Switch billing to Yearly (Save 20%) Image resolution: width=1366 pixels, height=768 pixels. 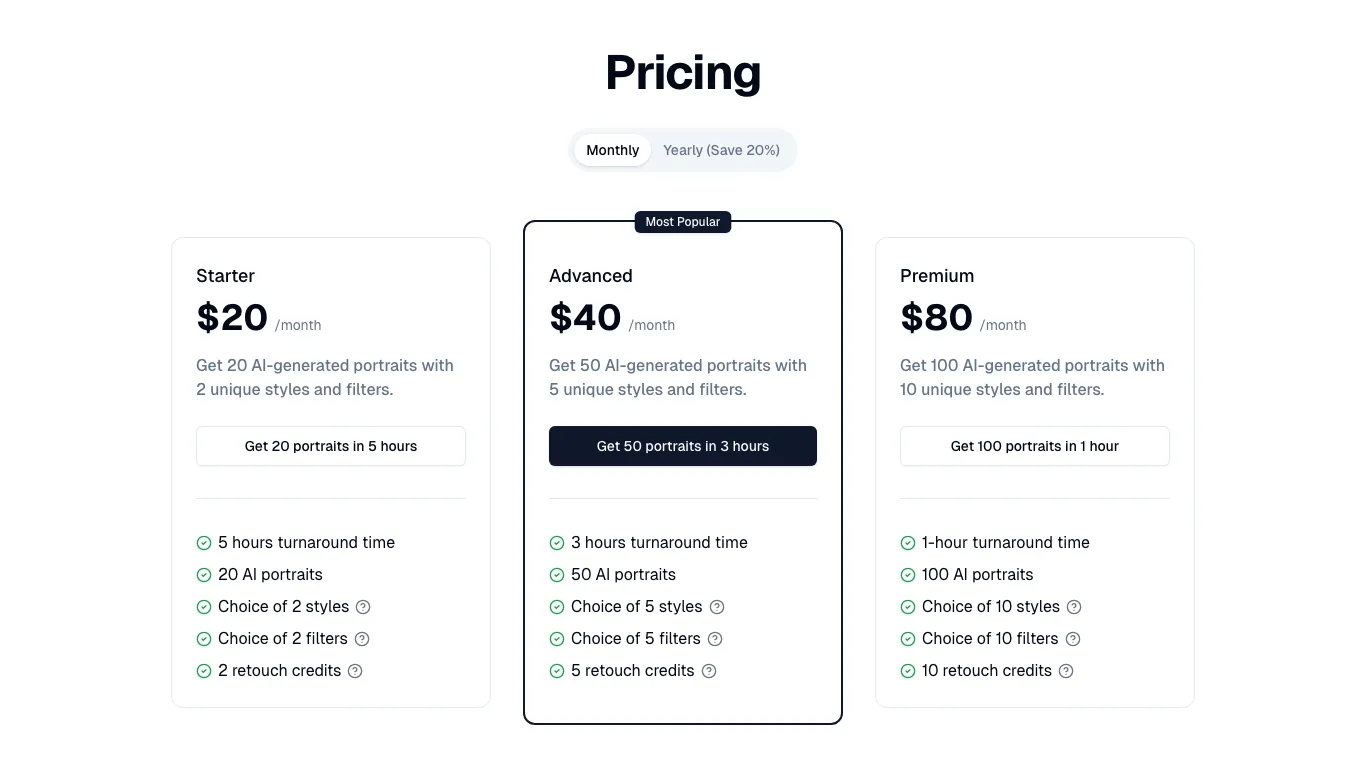(x=721, y=149)
